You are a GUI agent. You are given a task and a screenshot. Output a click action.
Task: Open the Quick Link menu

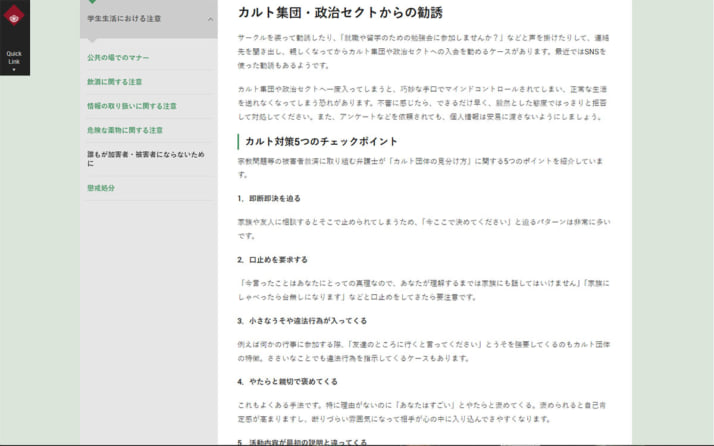pos(14,57)
